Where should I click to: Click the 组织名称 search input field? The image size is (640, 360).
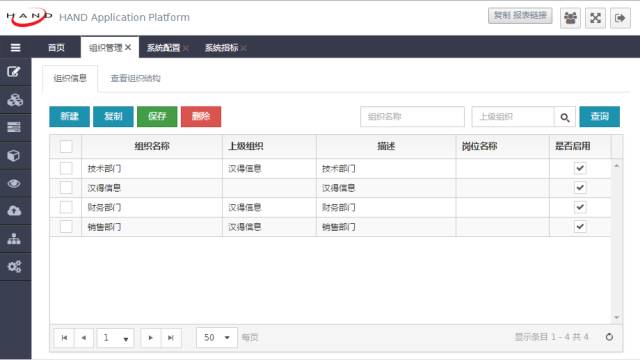(412, 117)
